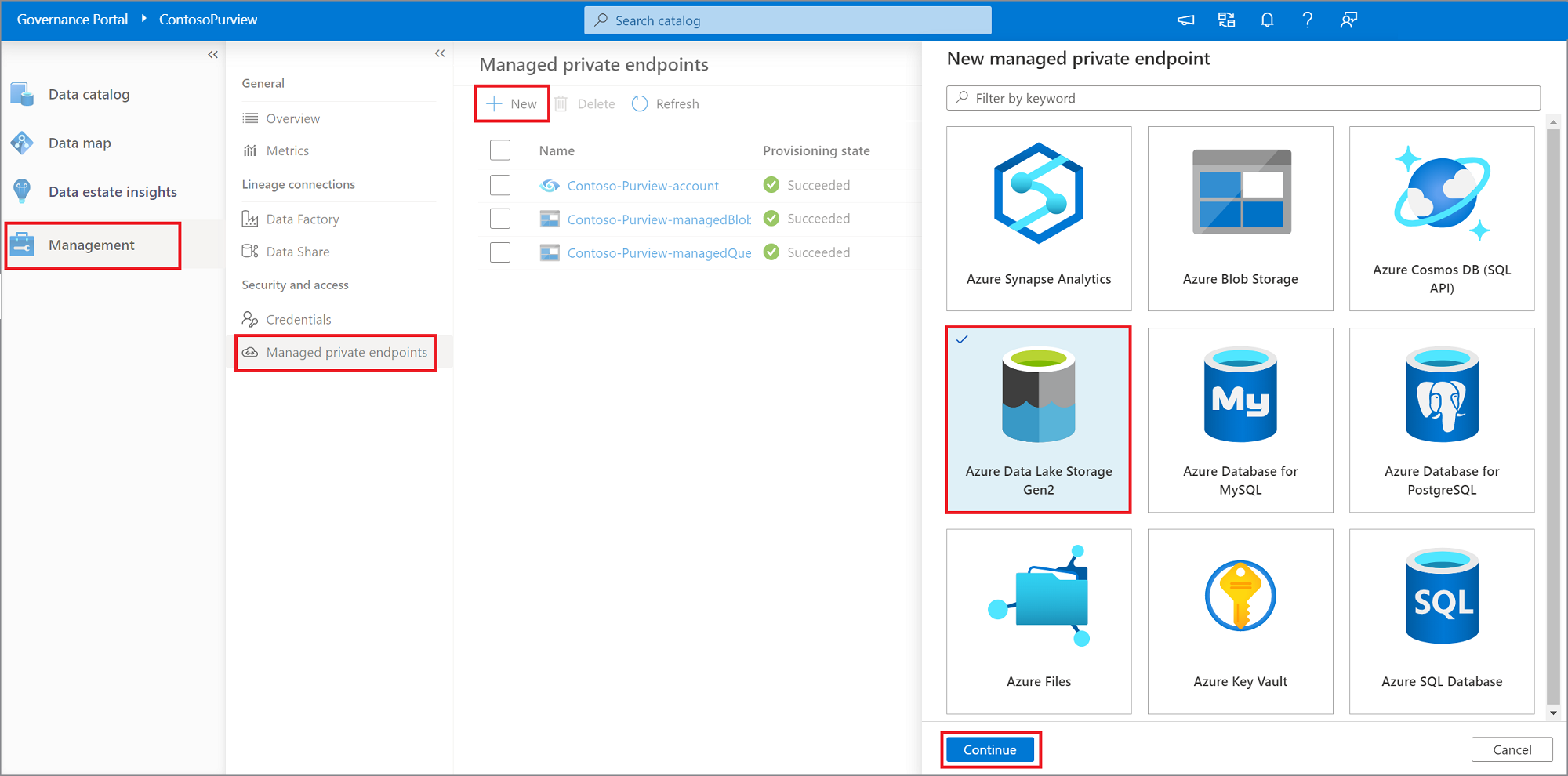The image size is (1568, 776).
Task: Click the Name column header
Action: (557, 150)
